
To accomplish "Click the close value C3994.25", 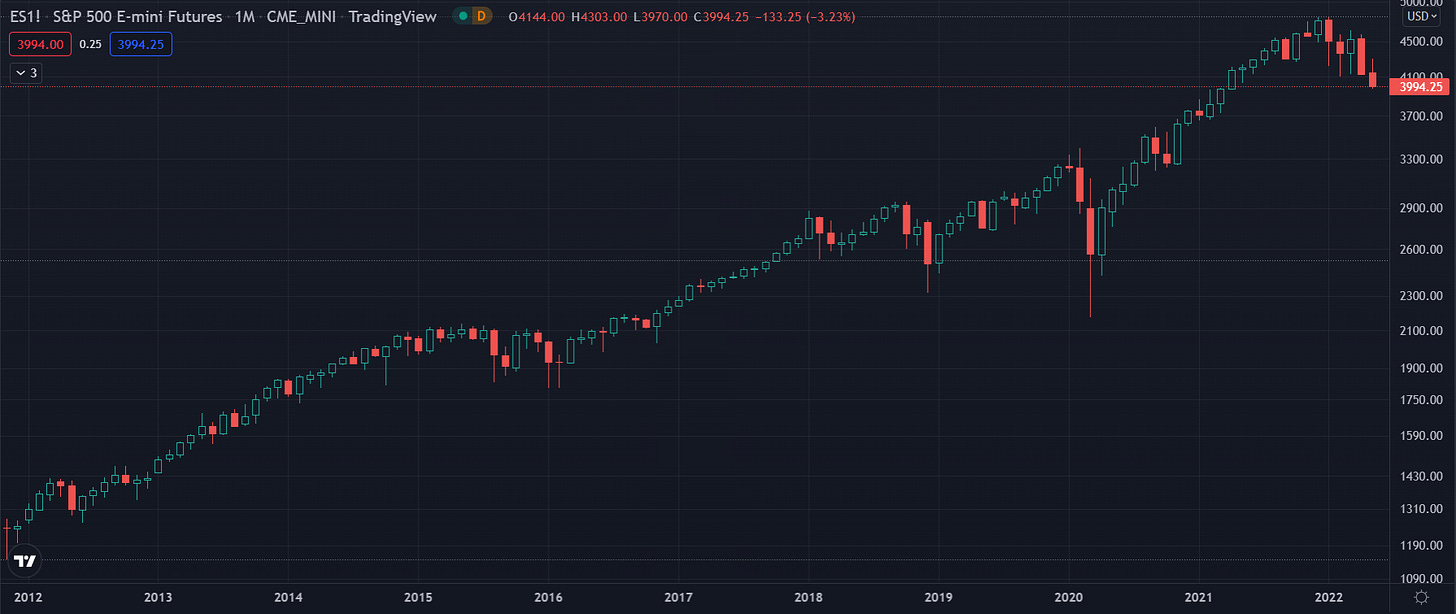I will [x=721, y=17].
